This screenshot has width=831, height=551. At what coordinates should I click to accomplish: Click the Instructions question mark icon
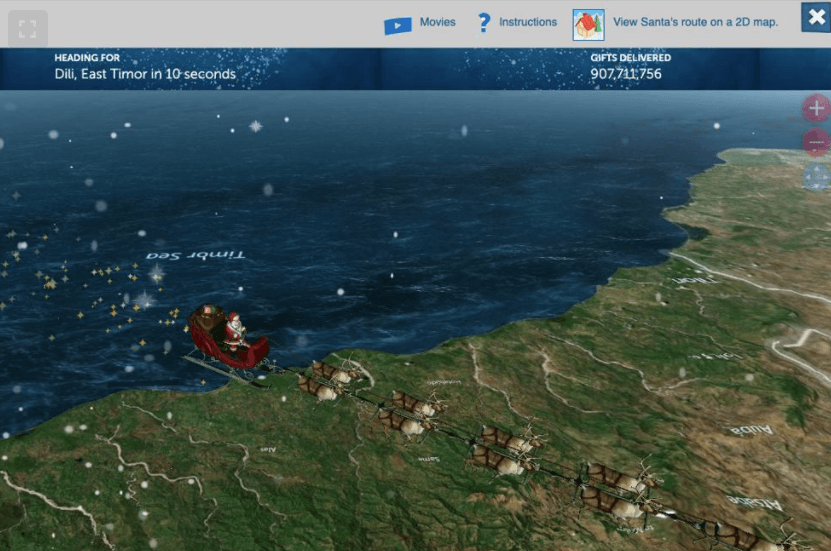483,23
